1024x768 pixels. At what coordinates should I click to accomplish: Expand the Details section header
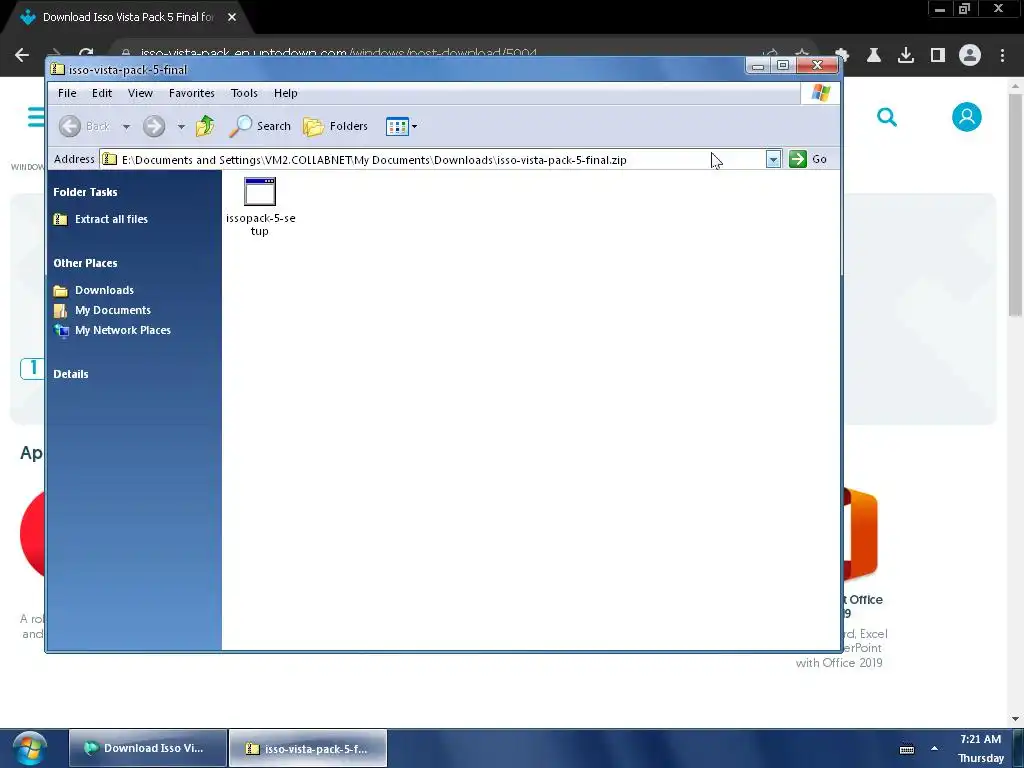tap(71, 374)
